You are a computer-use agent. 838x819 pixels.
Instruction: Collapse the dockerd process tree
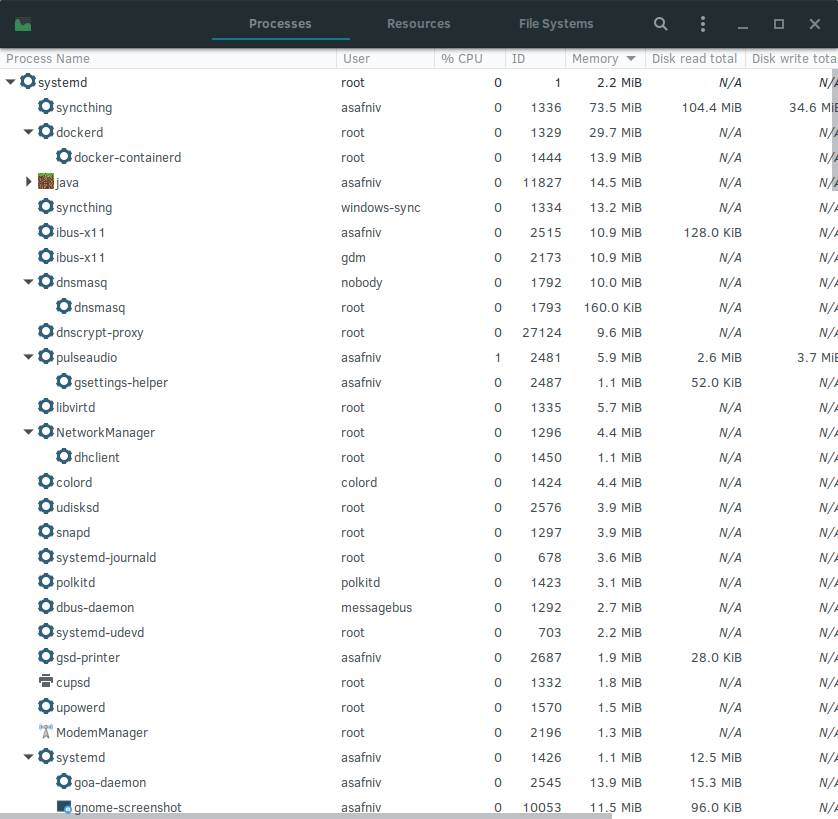[28, 132]
